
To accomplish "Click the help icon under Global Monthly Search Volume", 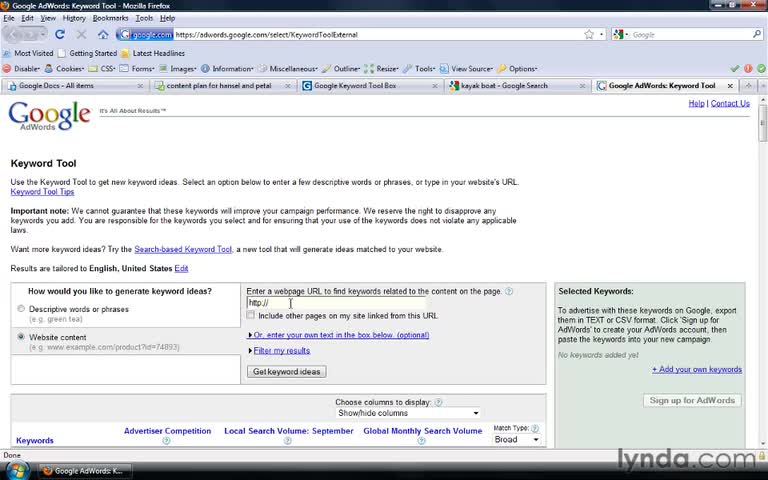I will [421, 441].
